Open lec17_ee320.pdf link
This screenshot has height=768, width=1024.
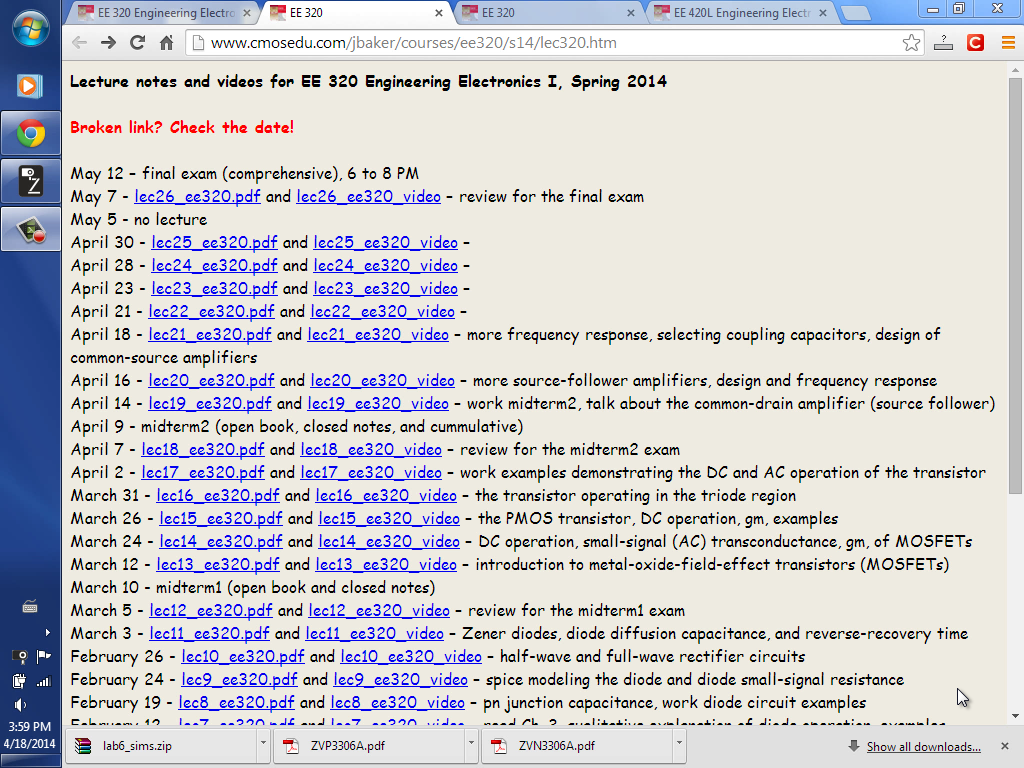click(x=202, y=472)
